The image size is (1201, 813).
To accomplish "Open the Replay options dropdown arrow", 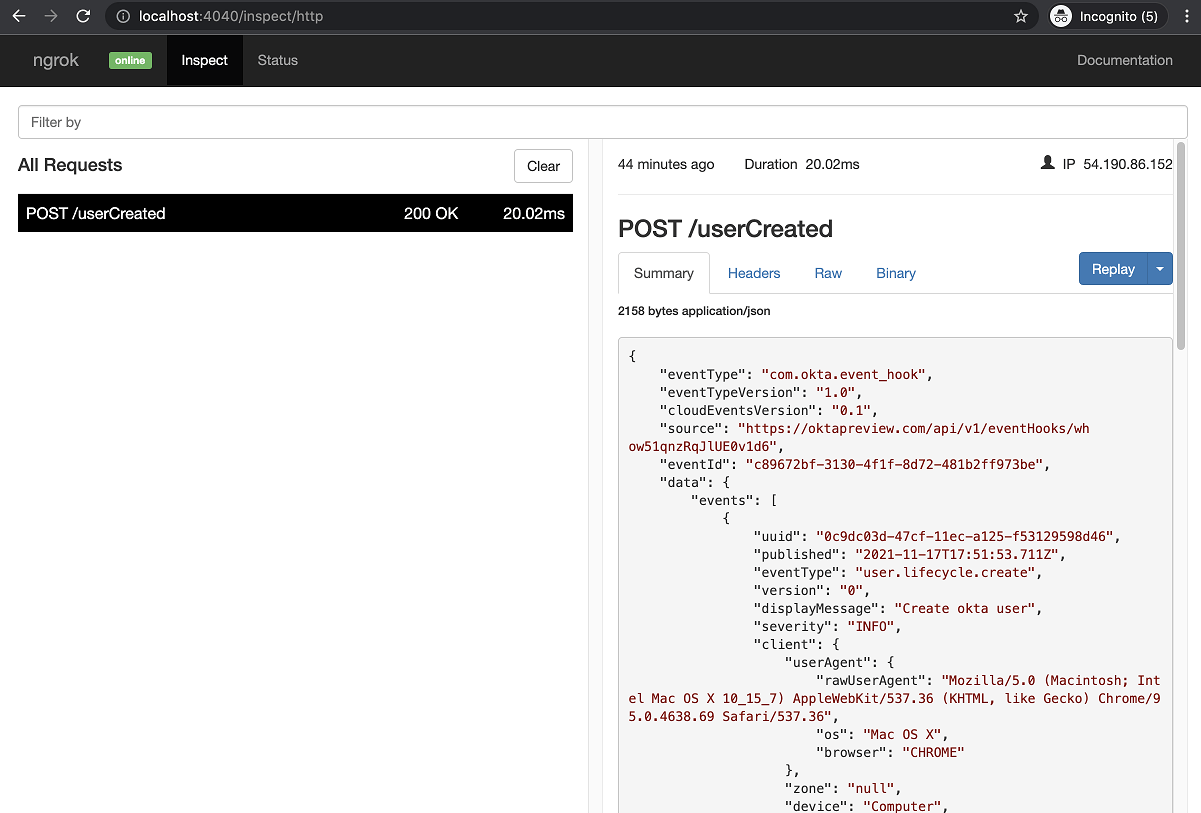I will pos(1160,268).
